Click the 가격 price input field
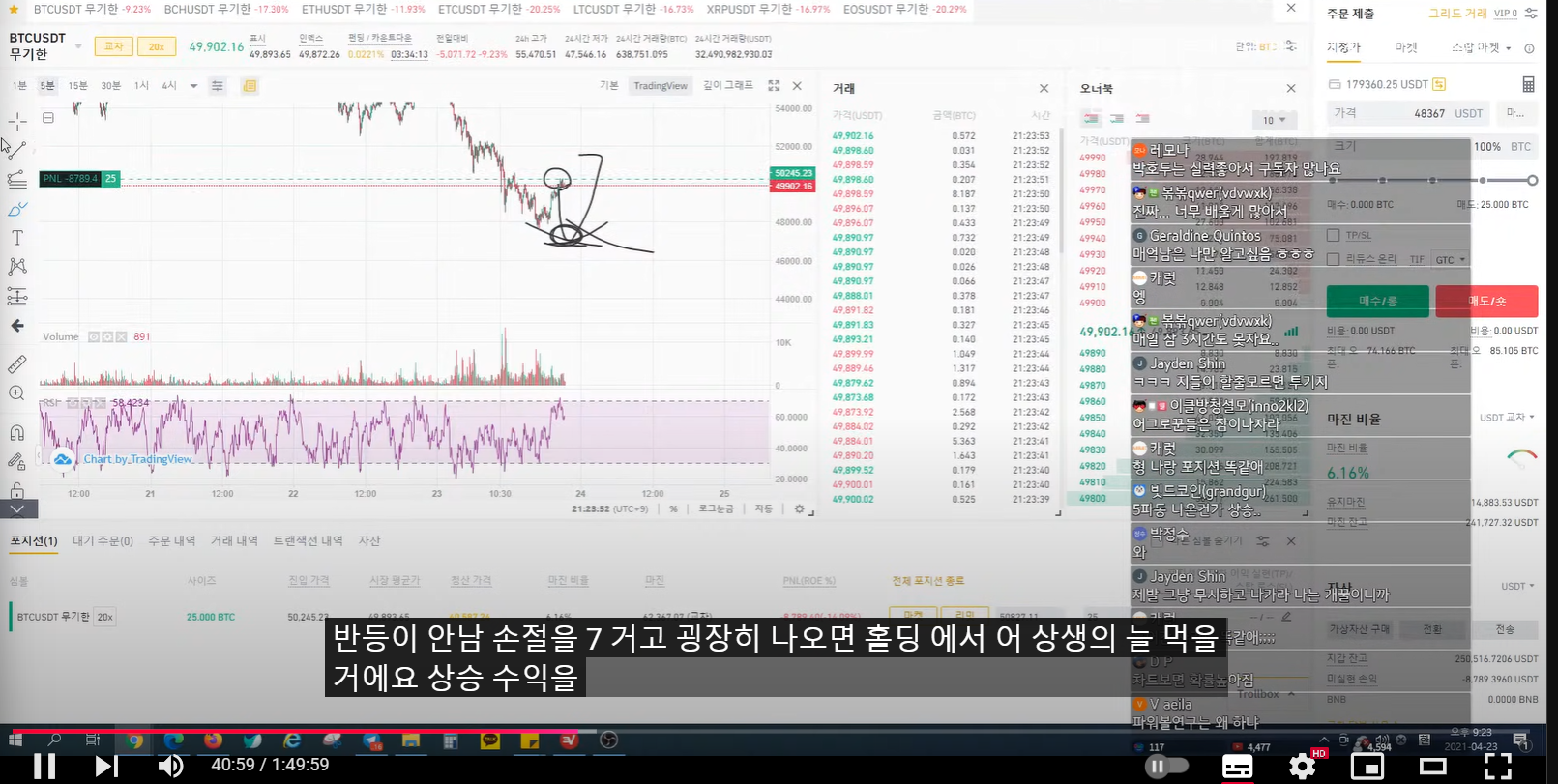1558x784 pixels. [1408, 113]
